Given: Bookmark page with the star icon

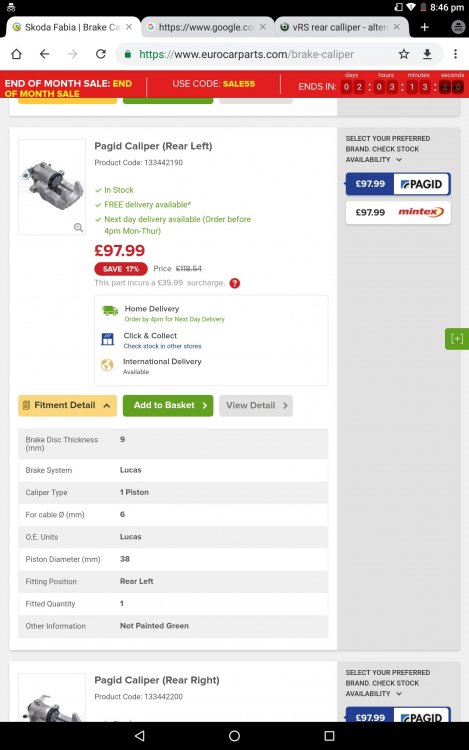Looking at the screenshot, I should coord(404,54).
